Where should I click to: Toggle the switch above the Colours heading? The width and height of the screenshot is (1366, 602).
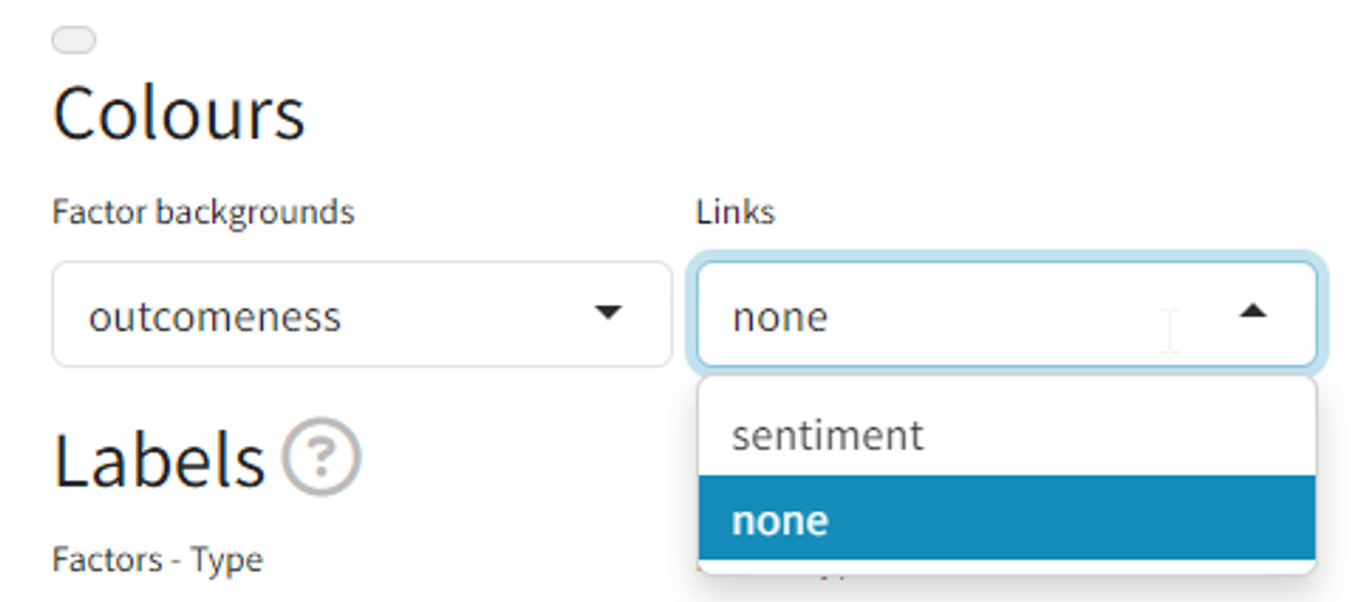pyautogui.click(x=74, y=40)
